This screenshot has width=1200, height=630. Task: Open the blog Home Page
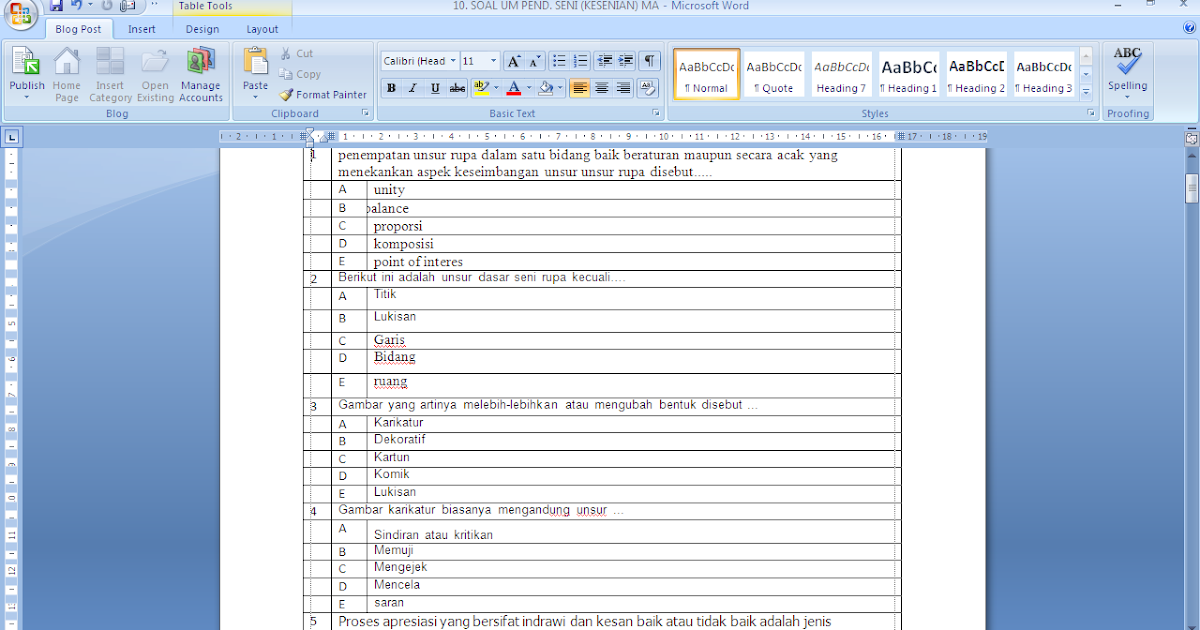tap(67, 75)
